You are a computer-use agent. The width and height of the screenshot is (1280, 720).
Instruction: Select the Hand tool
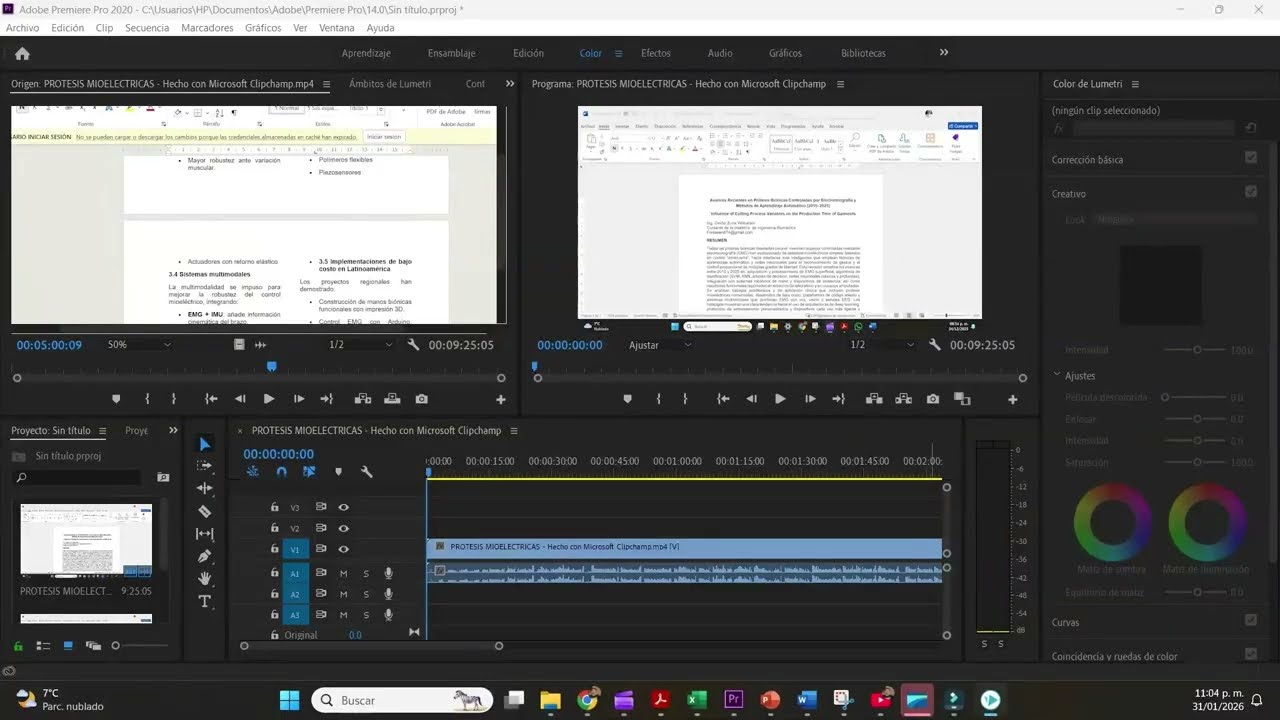click(x=205, y=578)
